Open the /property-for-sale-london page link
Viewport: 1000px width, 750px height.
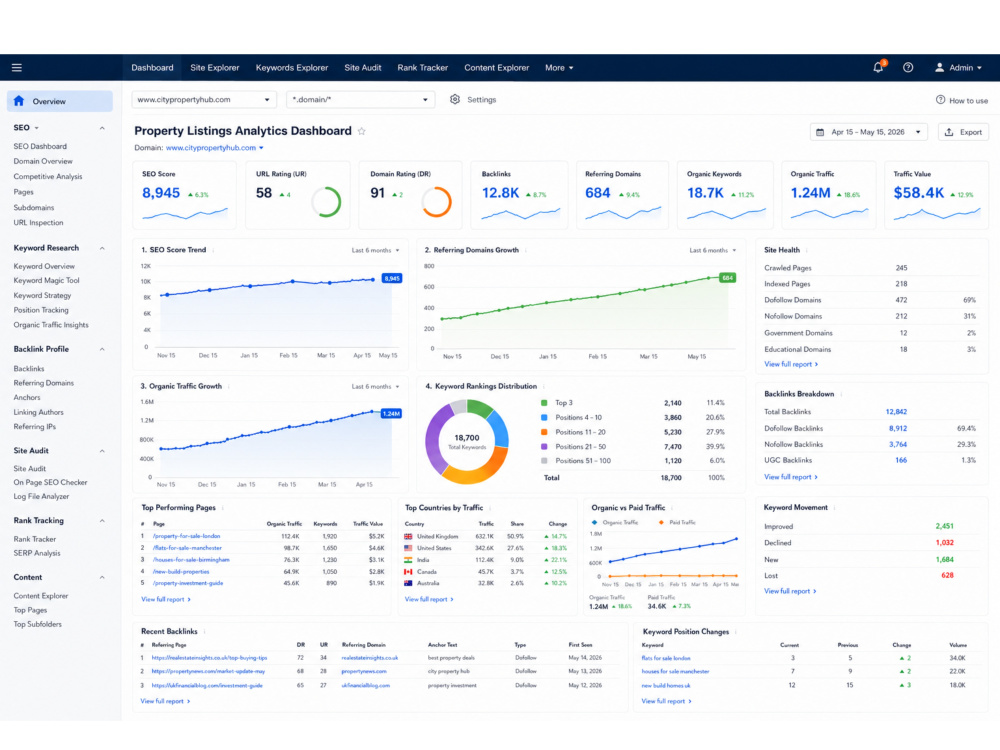pyautogui.click(x=186, y=536)
